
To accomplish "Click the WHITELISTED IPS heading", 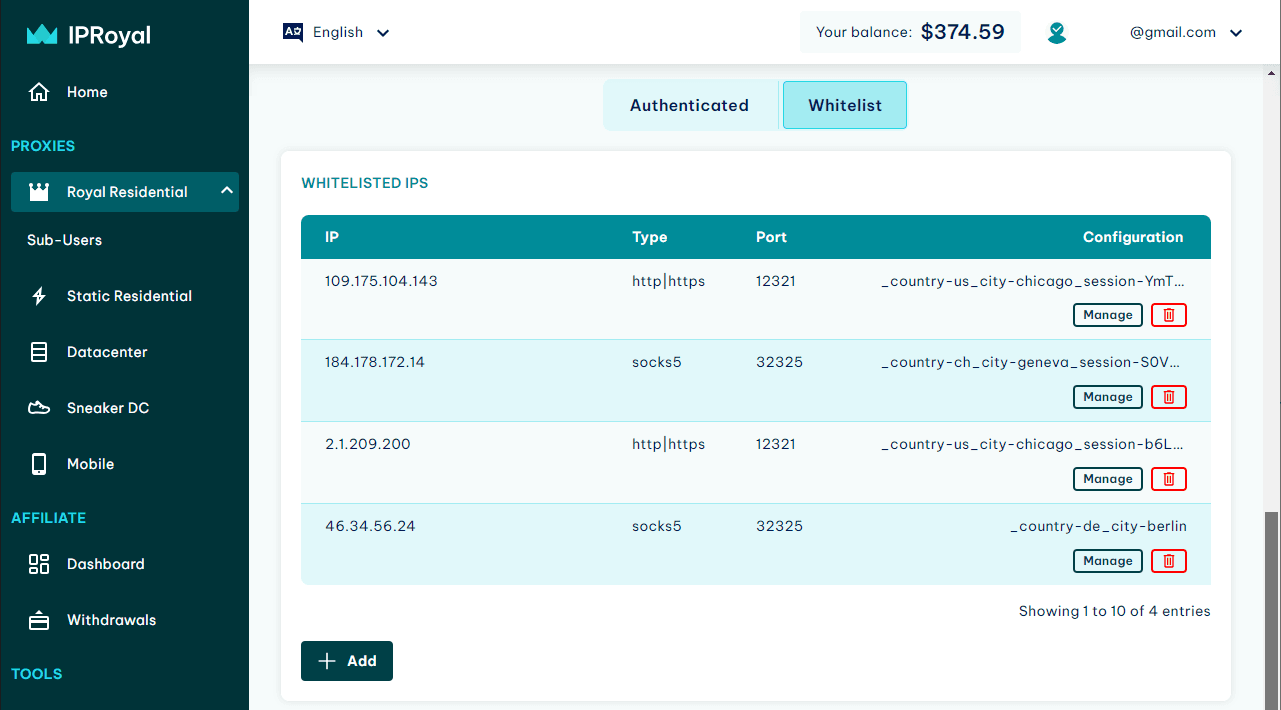I will [x=365, y=183].
